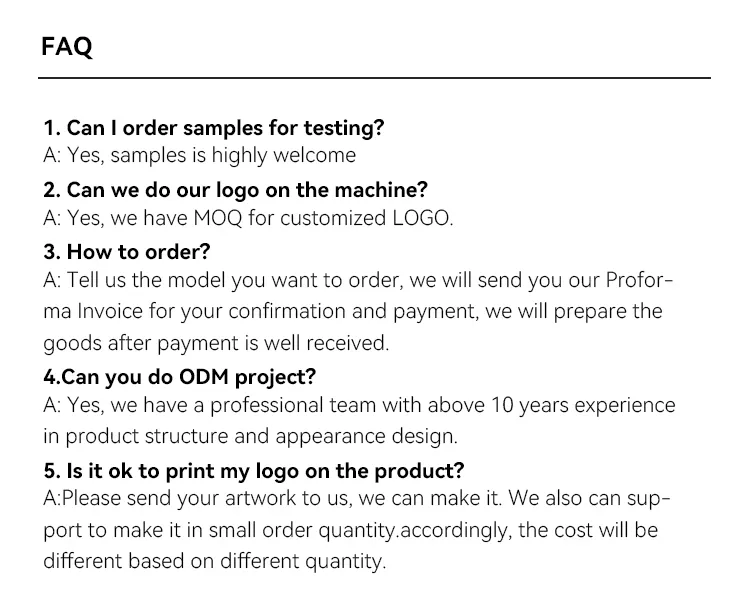Click the line "goods after payment is well received."

(215, 342)
